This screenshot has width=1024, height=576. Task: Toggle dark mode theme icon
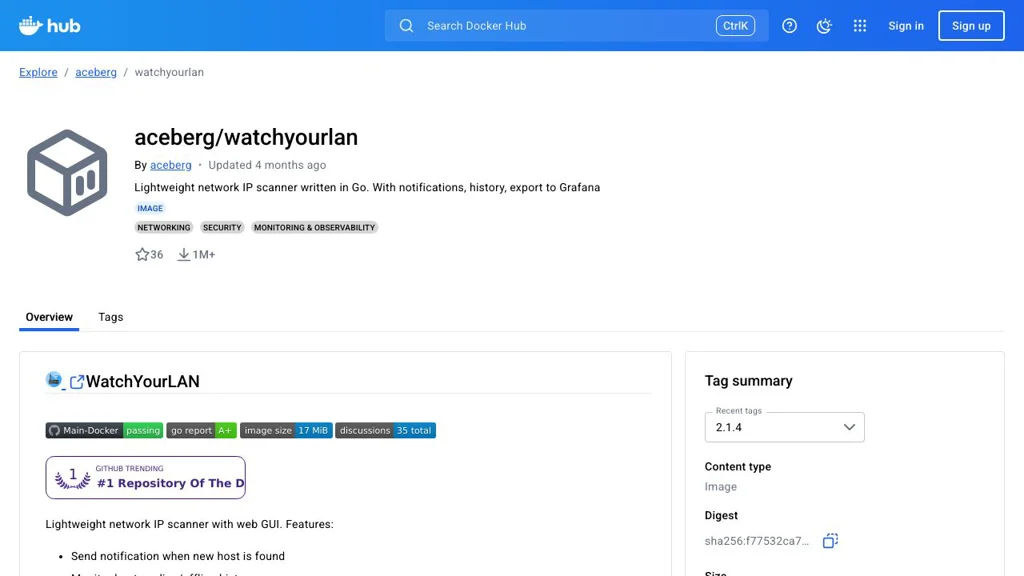tap(824, 25)
